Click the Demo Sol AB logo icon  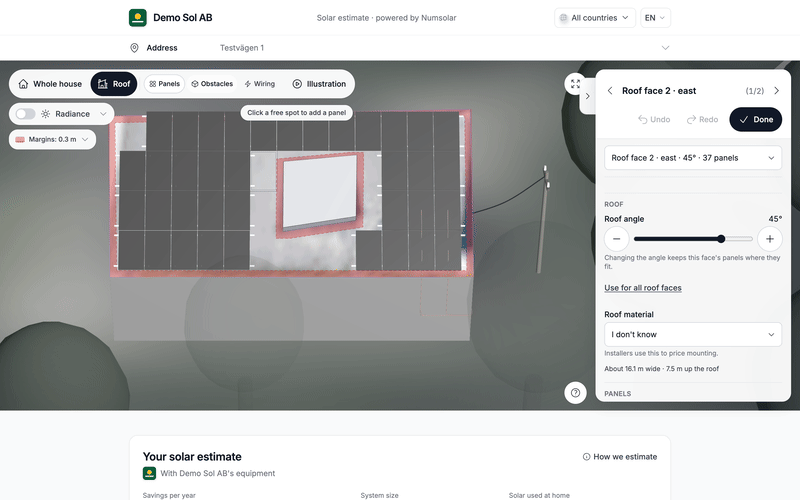(138, 18)
